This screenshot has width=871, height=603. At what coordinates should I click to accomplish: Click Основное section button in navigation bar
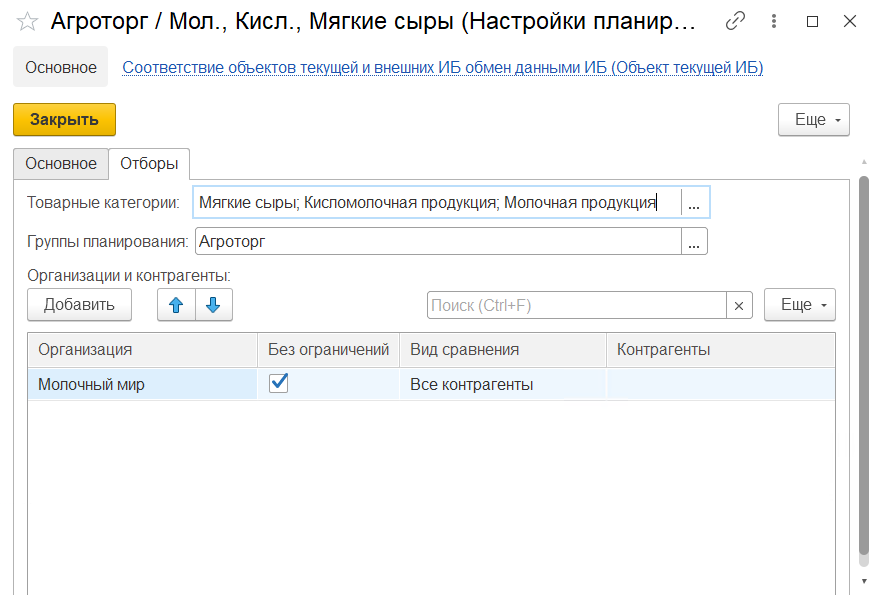[x=61, y=68]
